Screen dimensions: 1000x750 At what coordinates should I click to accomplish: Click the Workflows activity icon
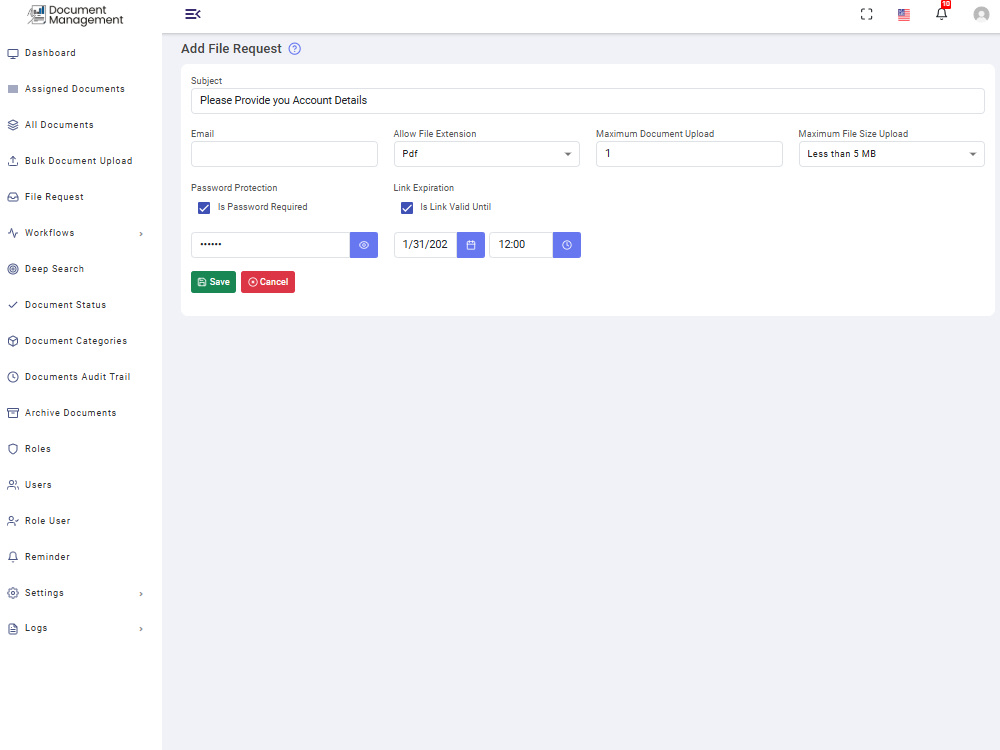point(13,233)
